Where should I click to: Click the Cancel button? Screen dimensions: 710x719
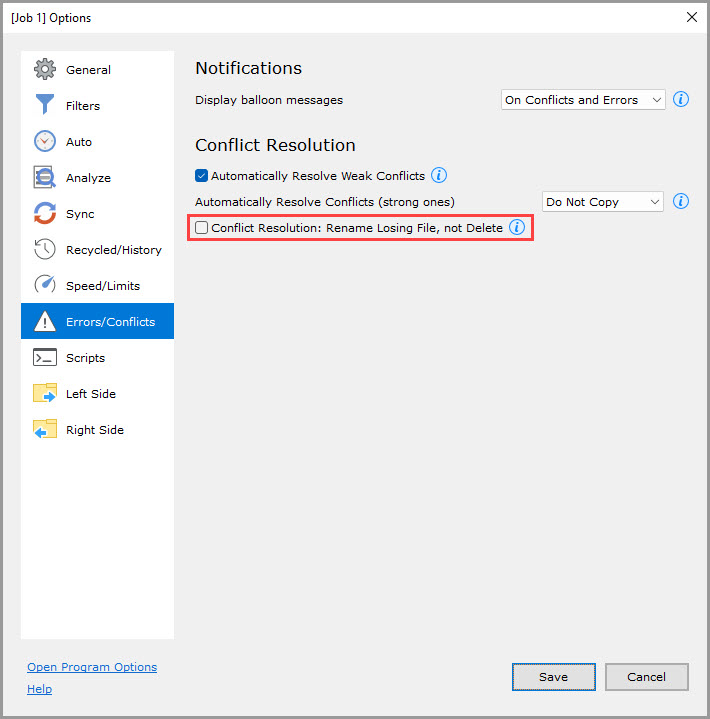click(x=646, y=677)
